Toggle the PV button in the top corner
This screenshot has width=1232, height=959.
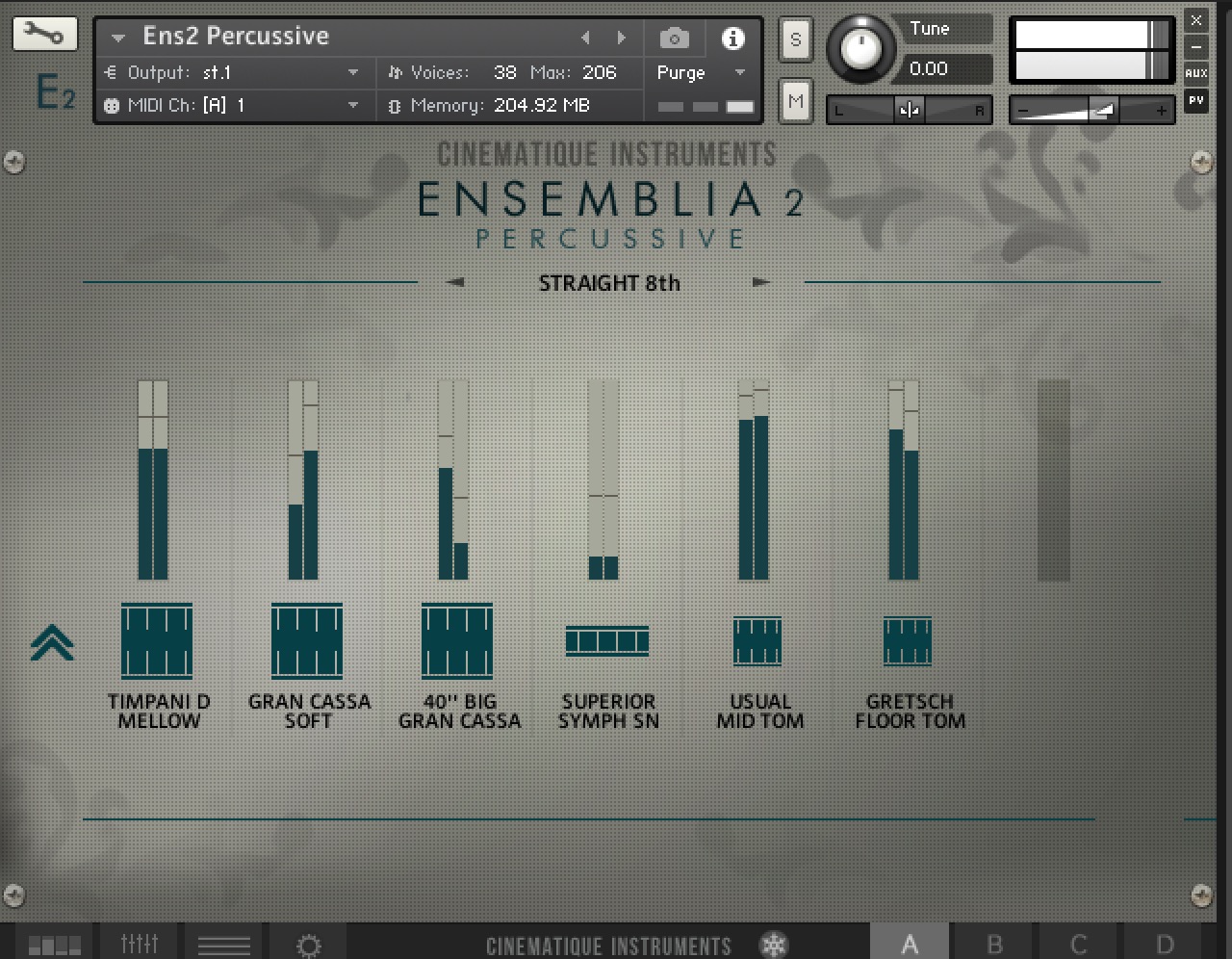point(1196,100)
